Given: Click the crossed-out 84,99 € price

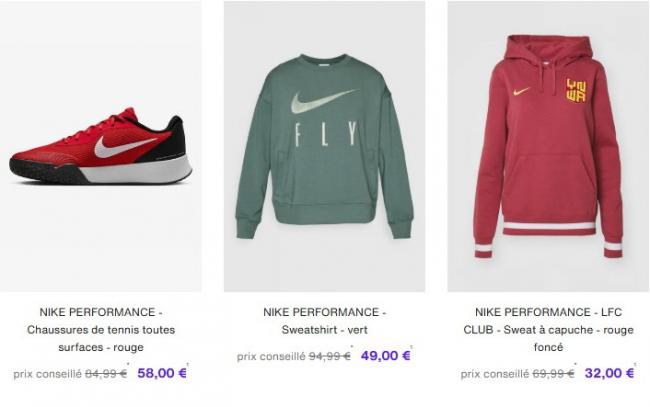Looking at the screenshot, I should (106, 374).
